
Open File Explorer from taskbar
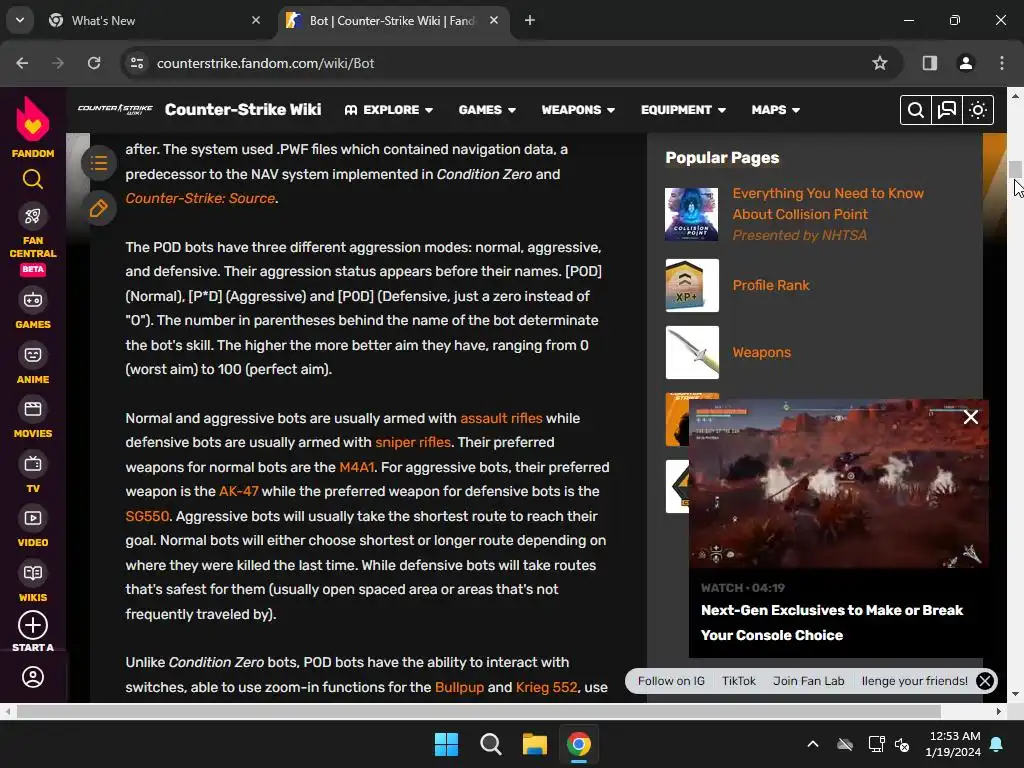tap(535, 744)
